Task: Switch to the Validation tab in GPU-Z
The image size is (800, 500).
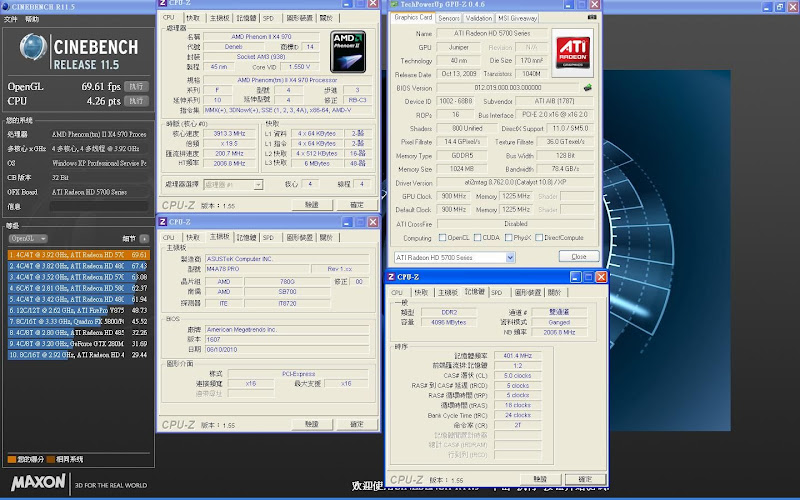Action: [479, 18]
